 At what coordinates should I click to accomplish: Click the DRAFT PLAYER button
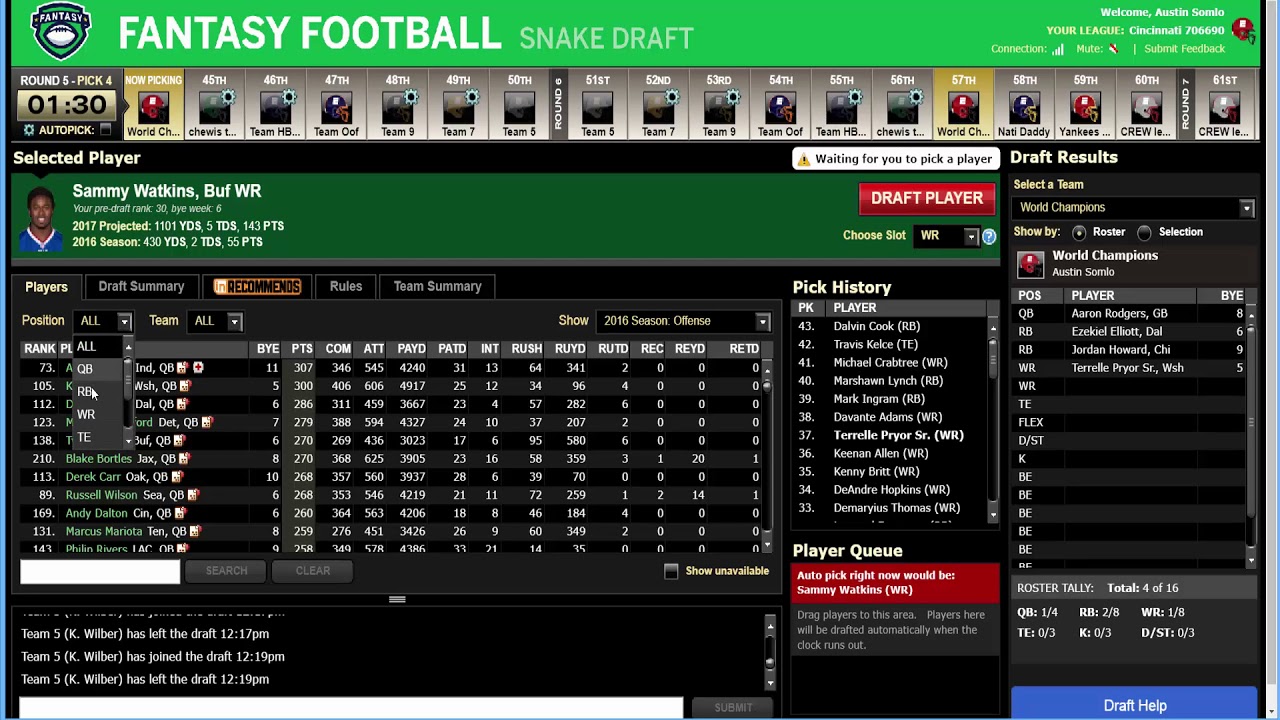click(x=927, y=198)
